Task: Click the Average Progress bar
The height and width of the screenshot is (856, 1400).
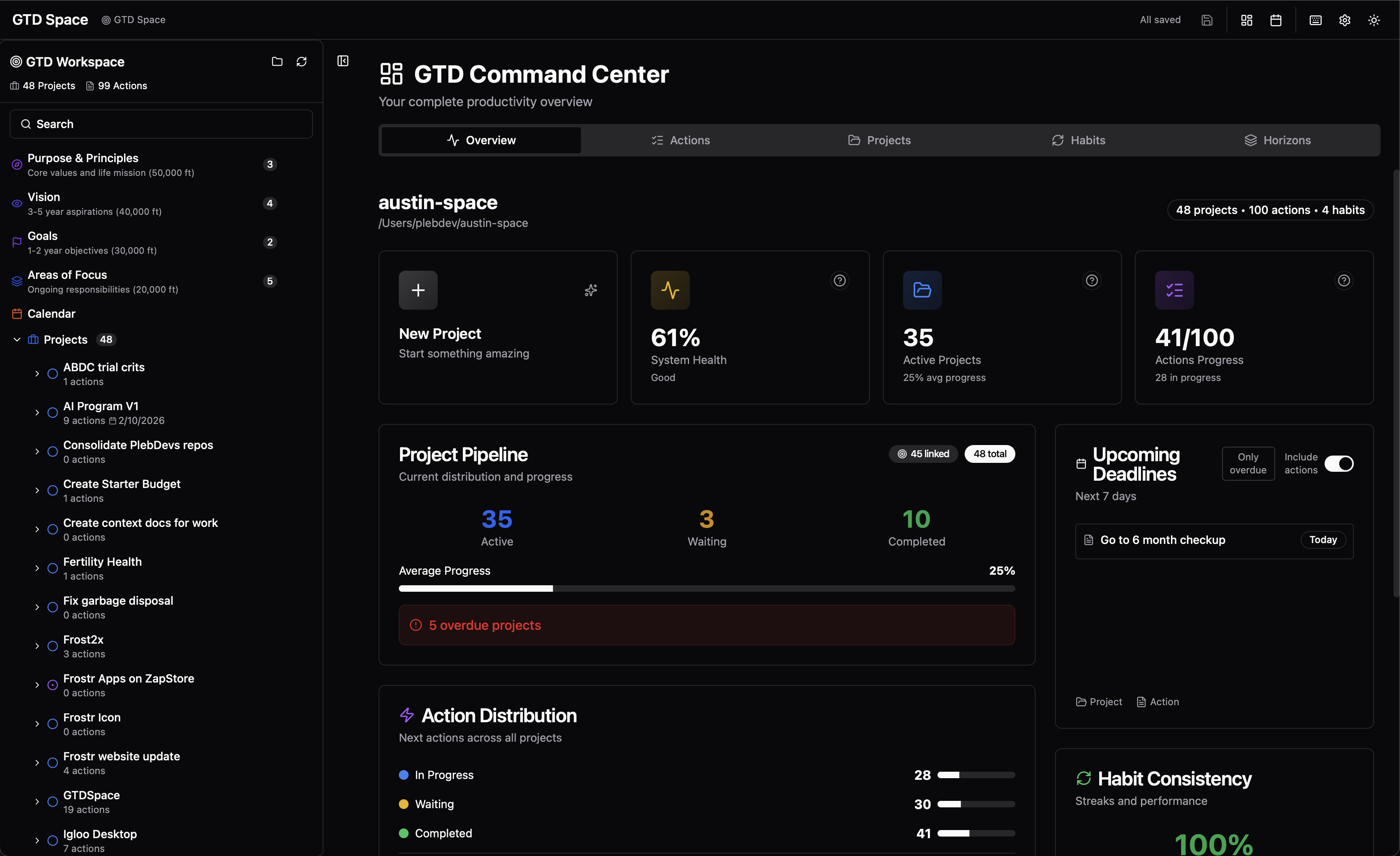Action: (x=706, y=588)
